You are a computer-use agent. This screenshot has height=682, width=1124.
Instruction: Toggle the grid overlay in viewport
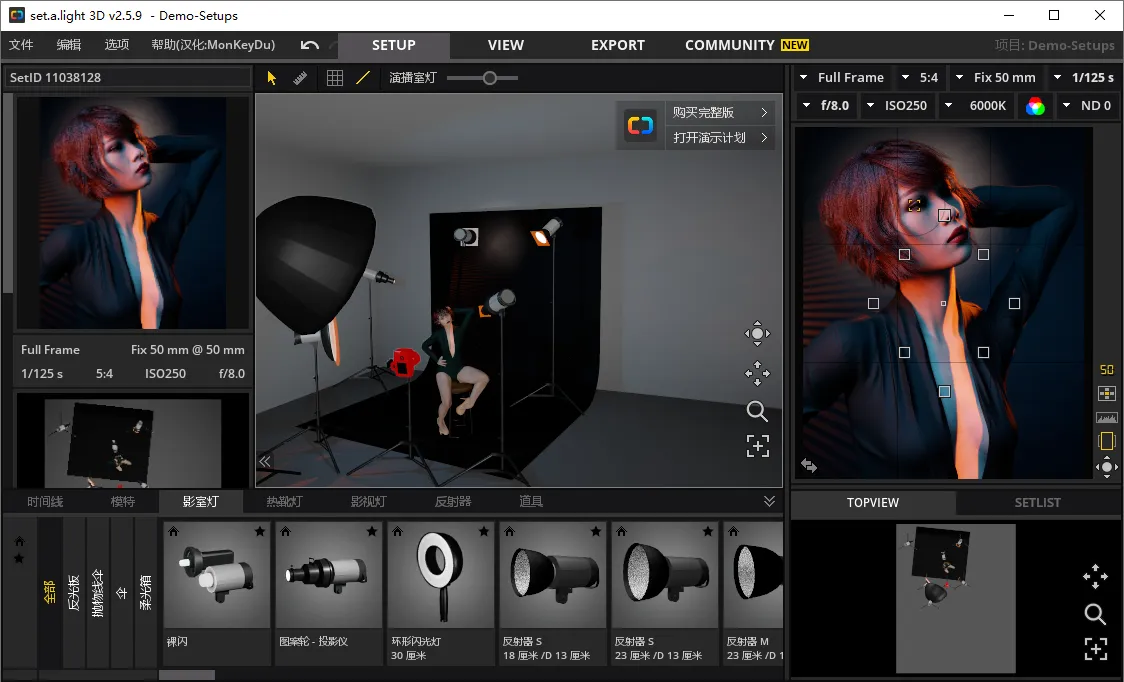[335, 78]
